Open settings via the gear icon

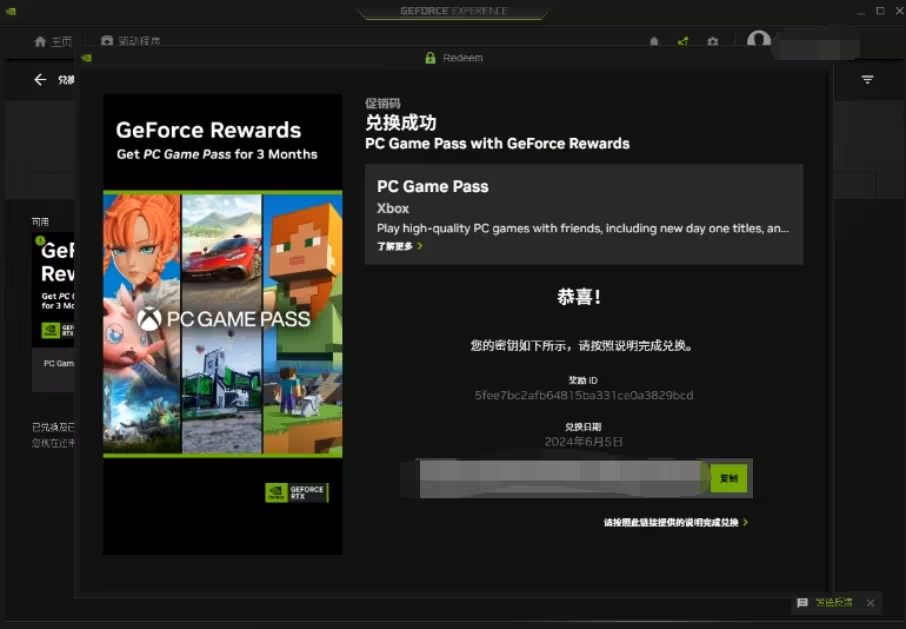click(x=712, y=42)
